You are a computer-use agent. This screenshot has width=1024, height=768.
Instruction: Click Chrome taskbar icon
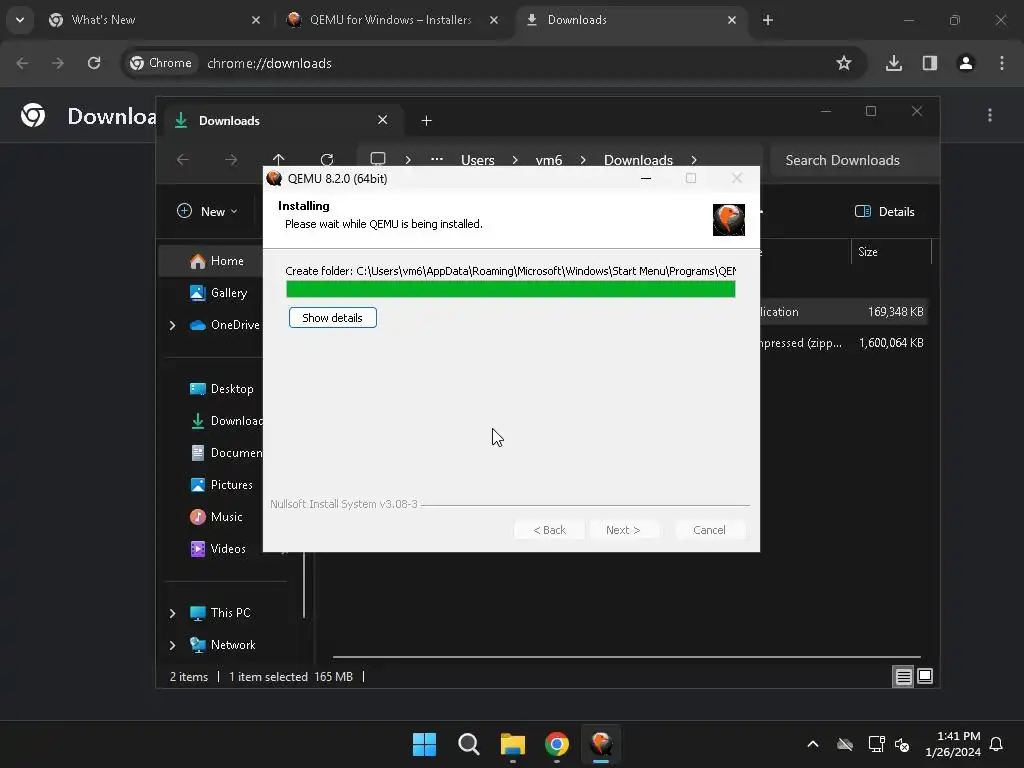click(556, 744)
